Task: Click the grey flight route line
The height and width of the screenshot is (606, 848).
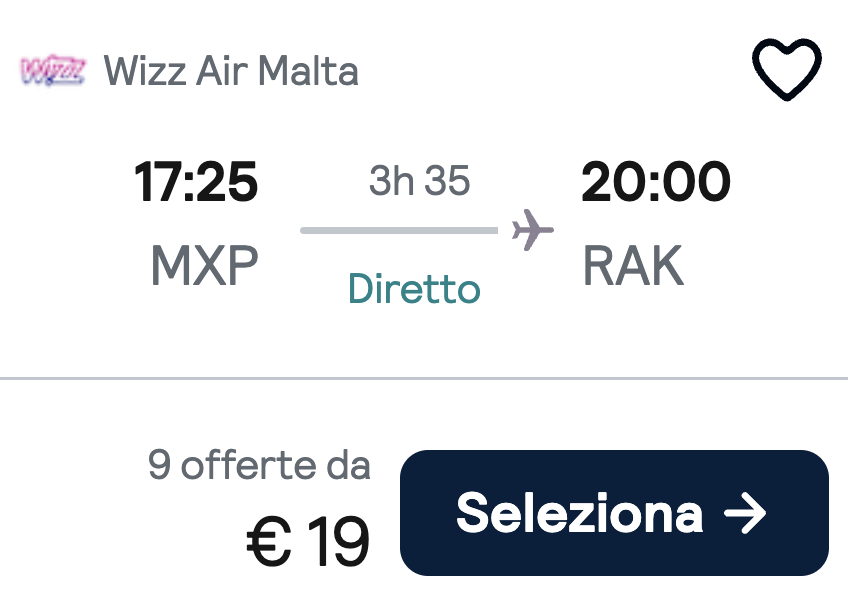Action: 399,231
